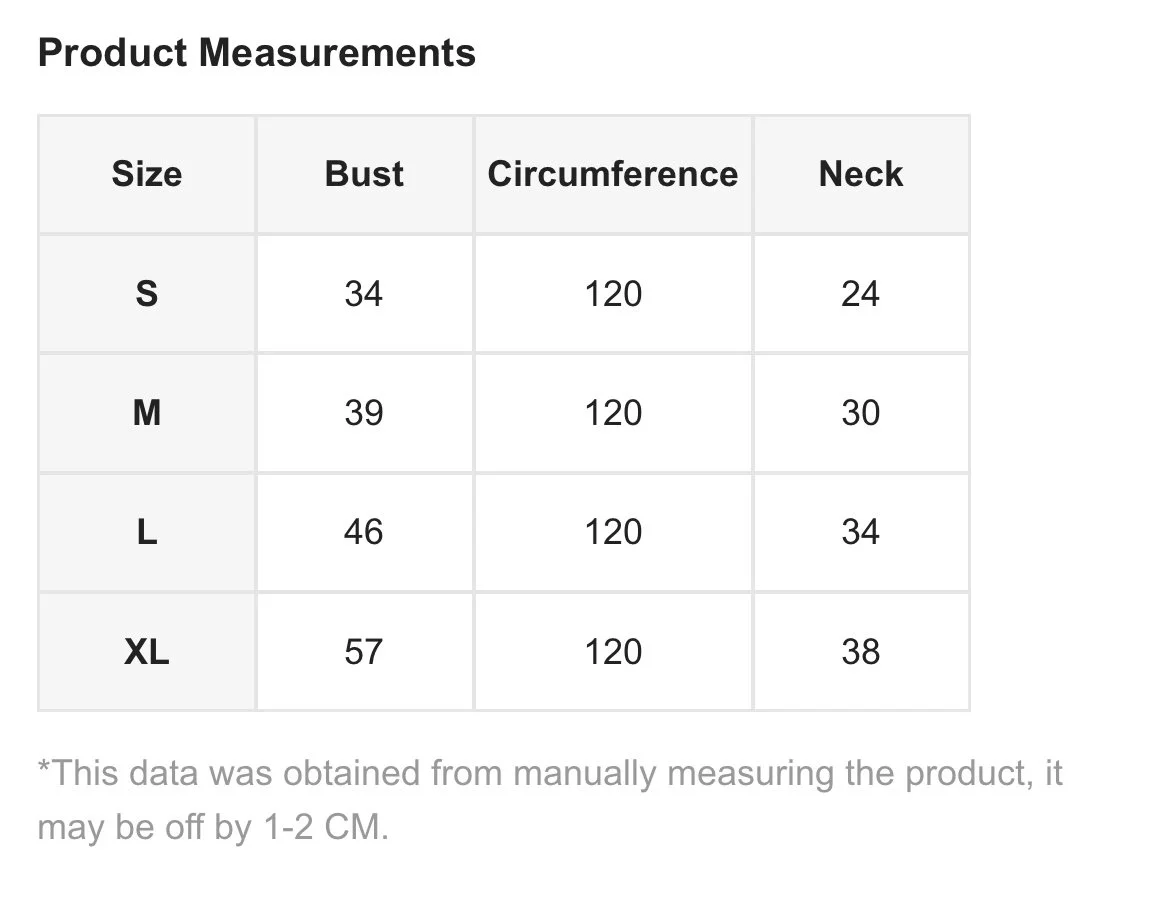Select the L size row label
This screenshot has width=1170, height=903.
tap(147, 532)
